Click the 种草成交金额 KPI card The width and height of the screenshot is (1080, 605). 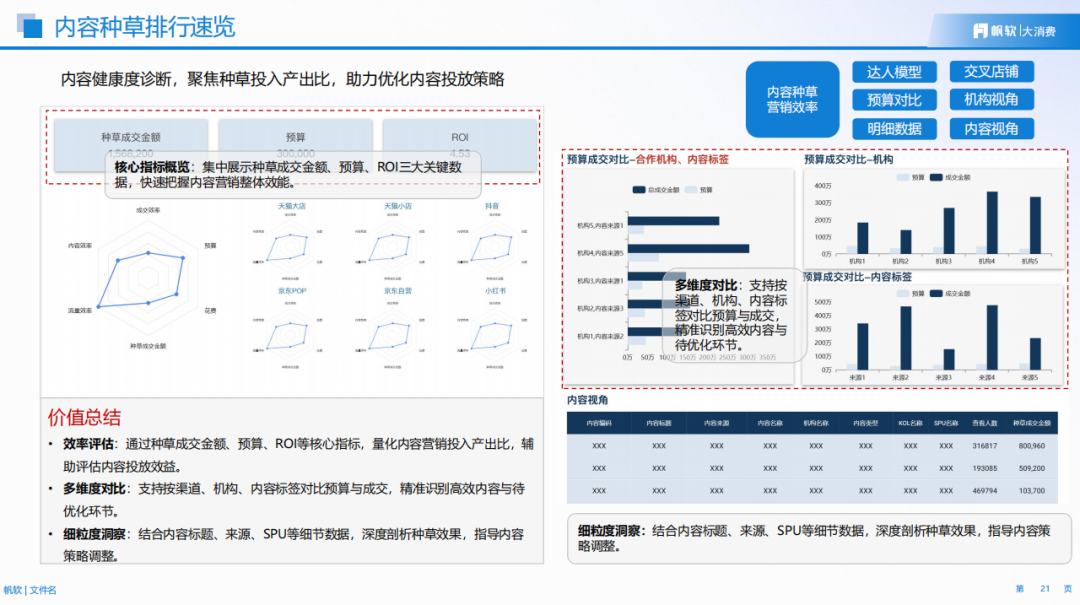click(x=131, y=138)
